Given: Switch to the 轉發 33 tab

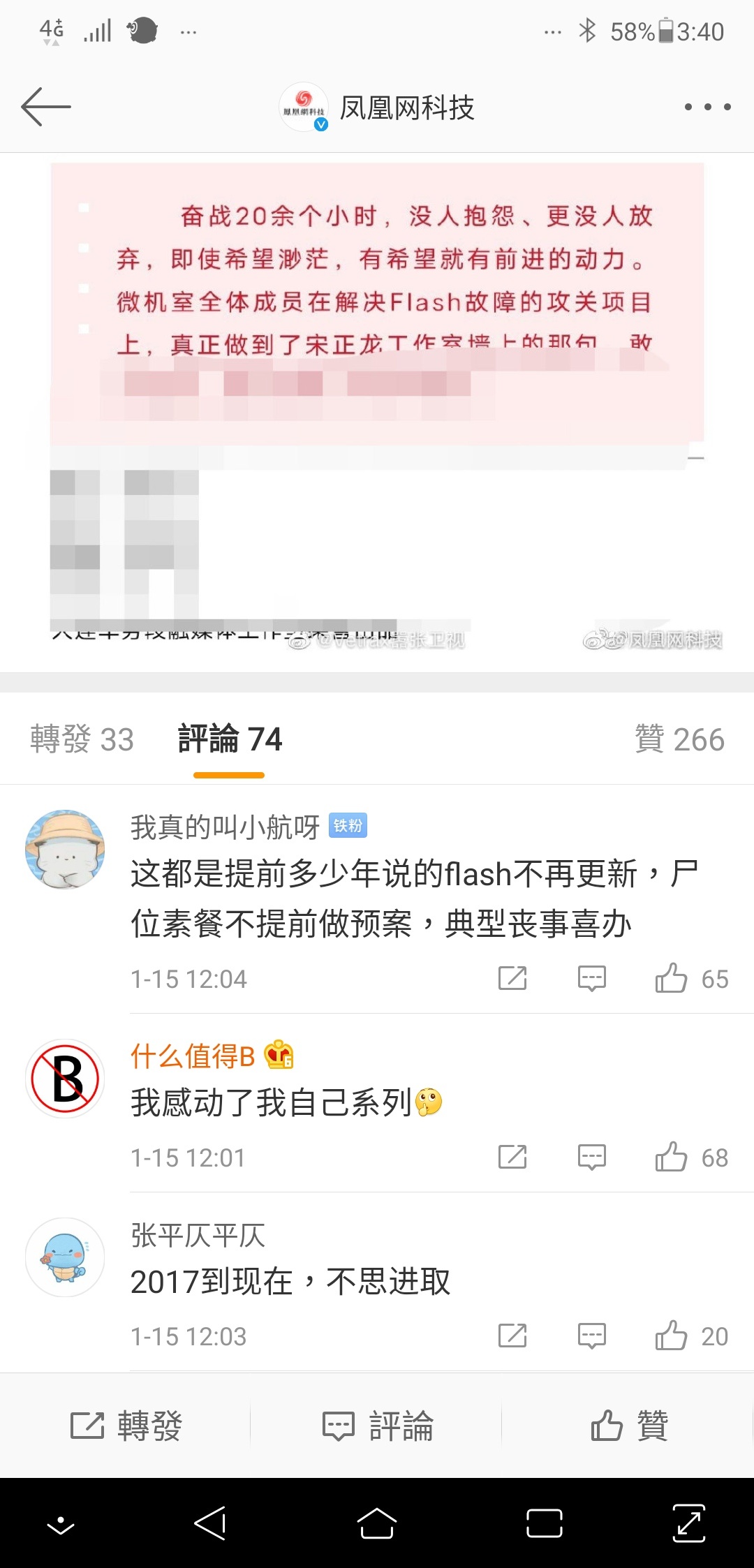Looking at the screenshot, I should [x=82, y=739].
